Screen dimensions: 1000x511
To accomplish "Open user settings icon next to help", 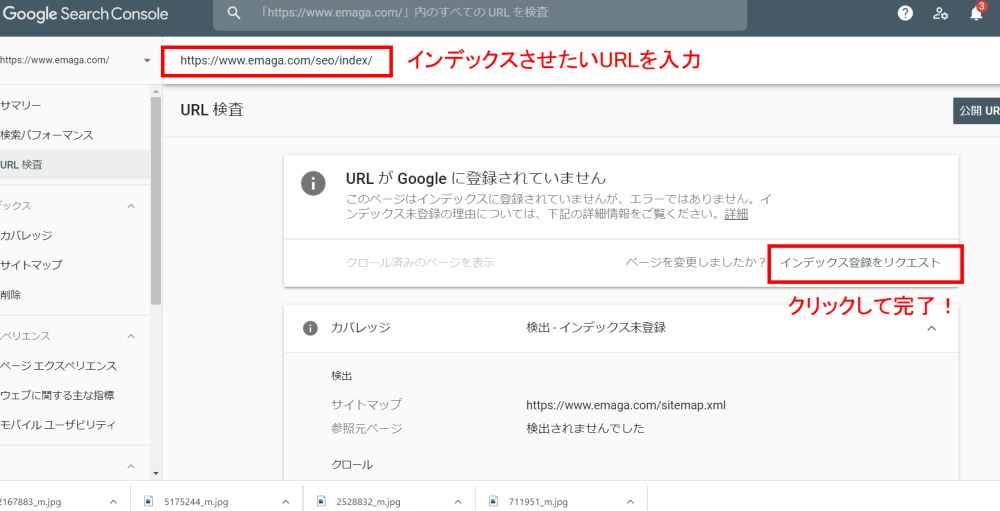I will click(940, 14).
